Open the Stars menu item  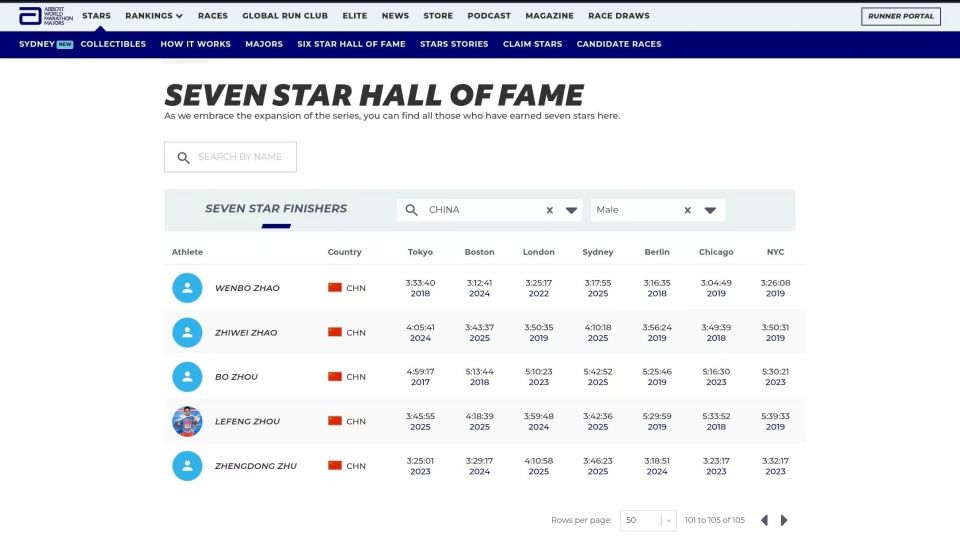click(97, 16)
